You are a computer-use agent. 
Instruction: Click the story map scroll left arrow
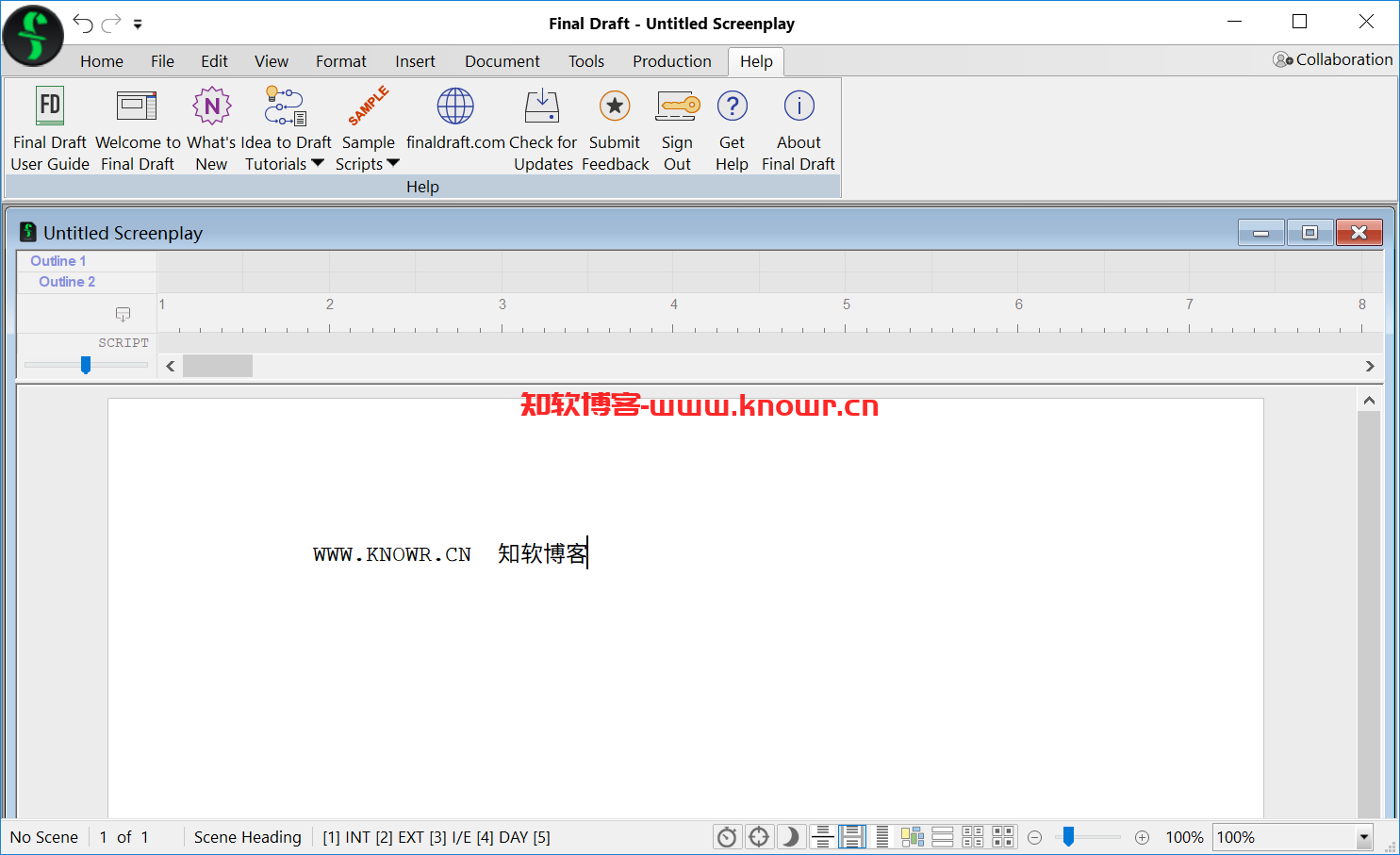(171, 366)
